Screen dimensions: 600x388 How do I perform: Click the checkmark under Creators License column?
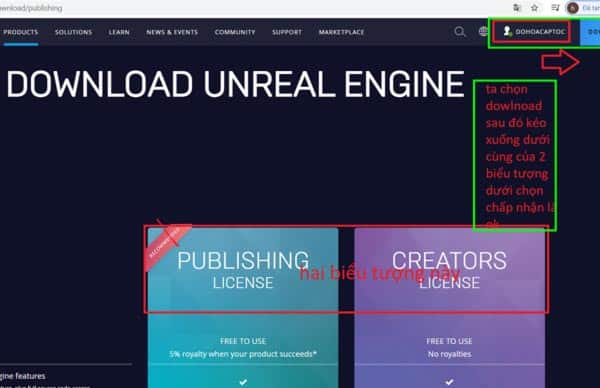click(449, 381)
